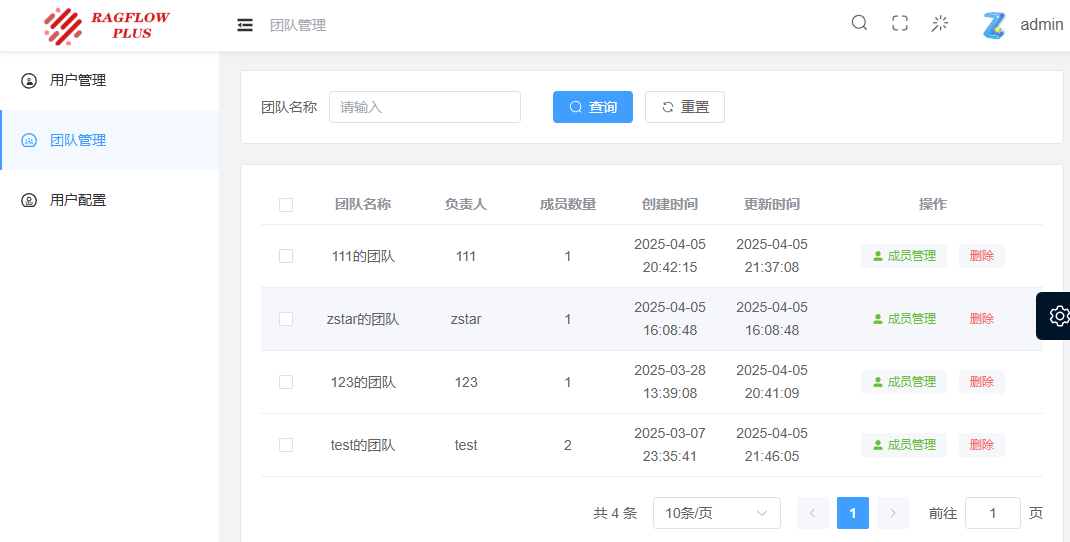Check the 111的团队 row checkbox
Screen dimensions: 1070x542
[x=286, y=256]
